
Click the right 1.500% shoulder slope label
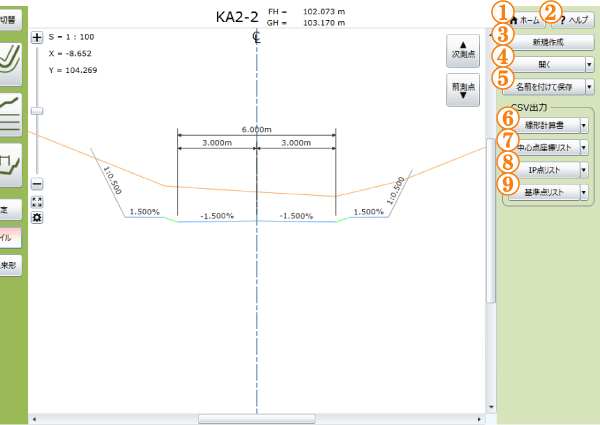(368, 212)
